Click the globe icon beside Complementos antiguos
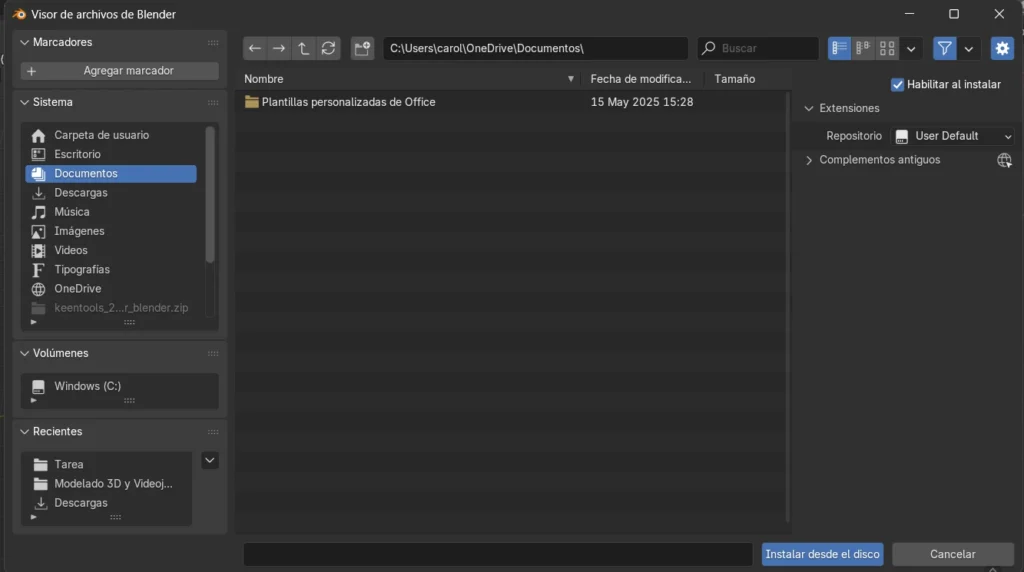The height and width of the screenshot is (572, 1024). click(x=1004, y=160)
